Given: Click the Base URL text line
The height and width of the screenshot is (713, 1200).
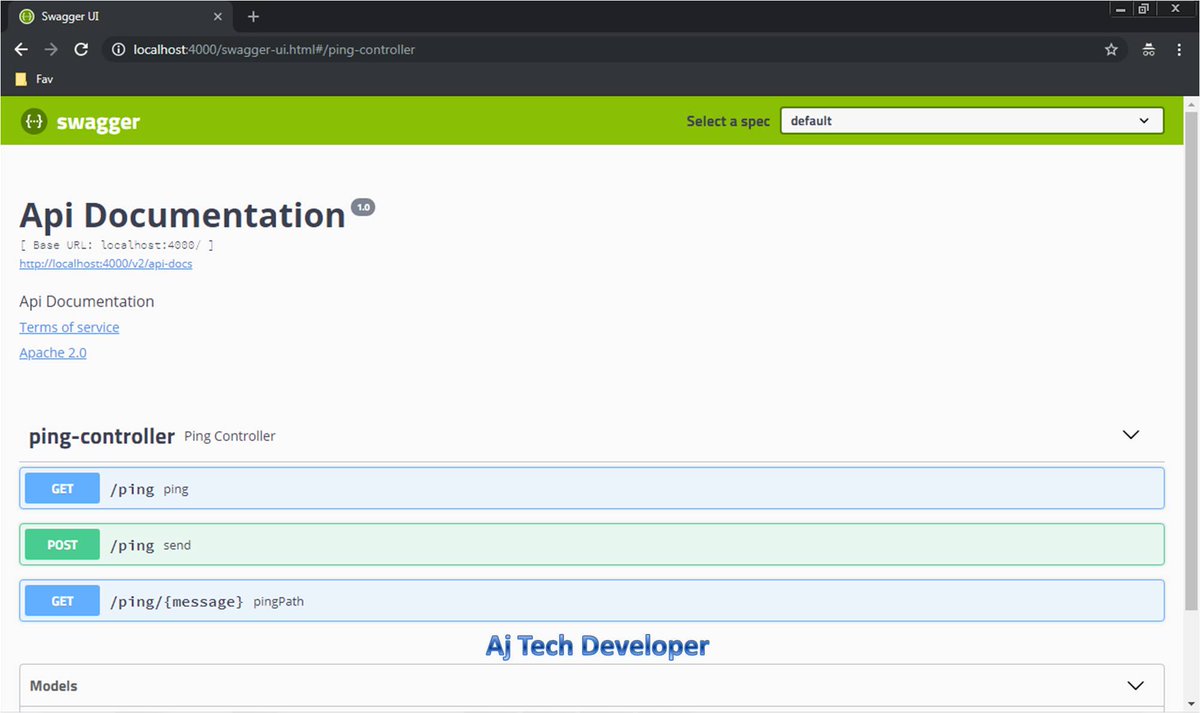Looking at the screenshot, I should click(116, 245).
